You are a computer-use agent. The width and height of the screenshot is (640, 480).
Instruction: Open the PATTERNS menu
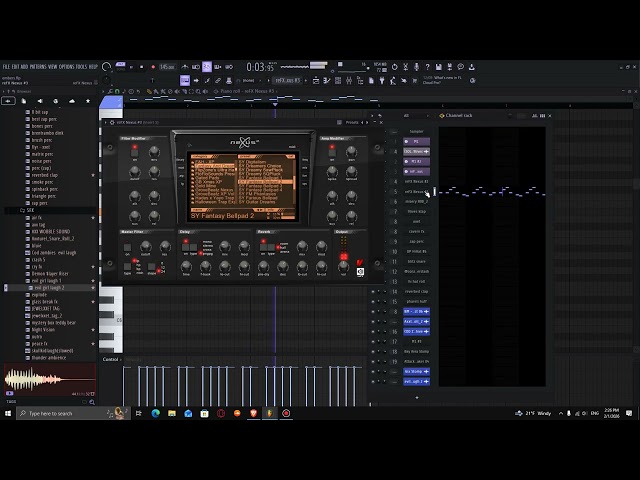click(38, 67)
